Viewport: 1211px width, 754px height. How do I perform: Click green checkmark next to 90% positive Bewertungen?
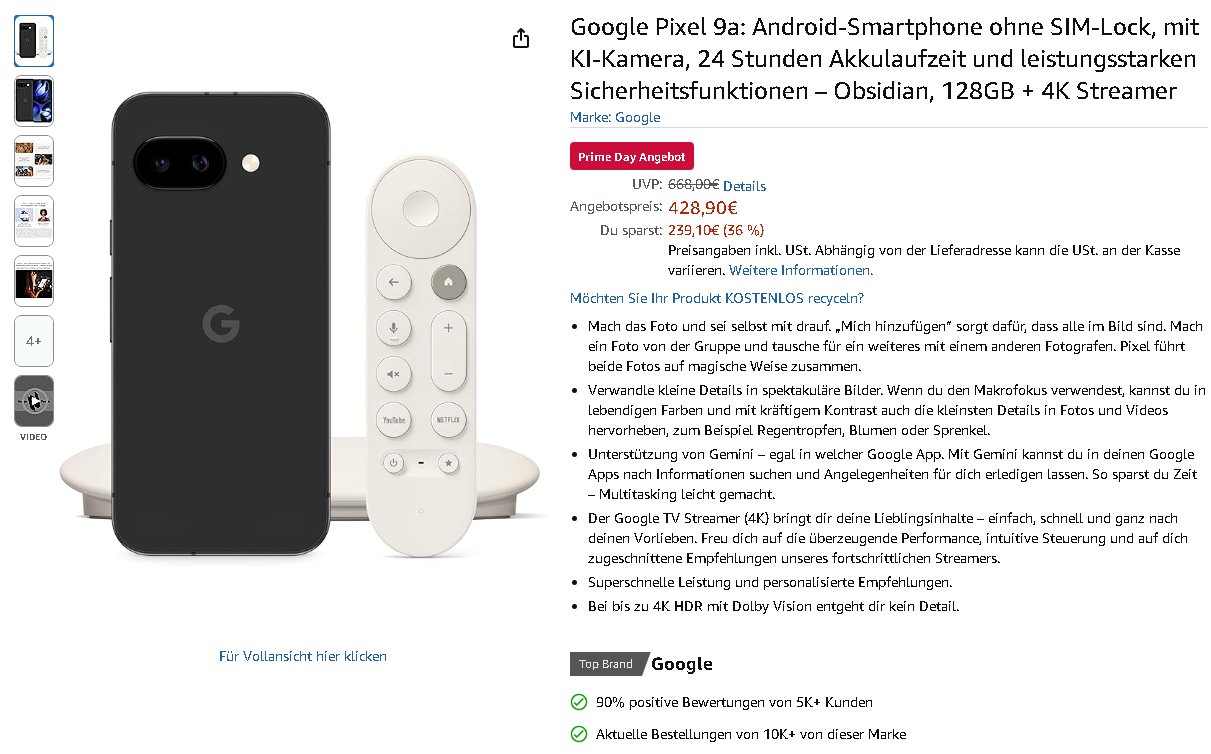[578, 702]
